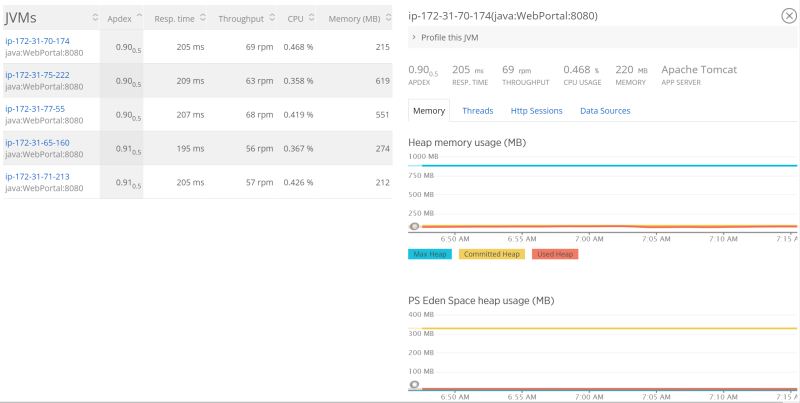This screenshot has width=800, height=403.
Task: Toggle Committed Heap legend series
Action: click(x=491, y=254)
